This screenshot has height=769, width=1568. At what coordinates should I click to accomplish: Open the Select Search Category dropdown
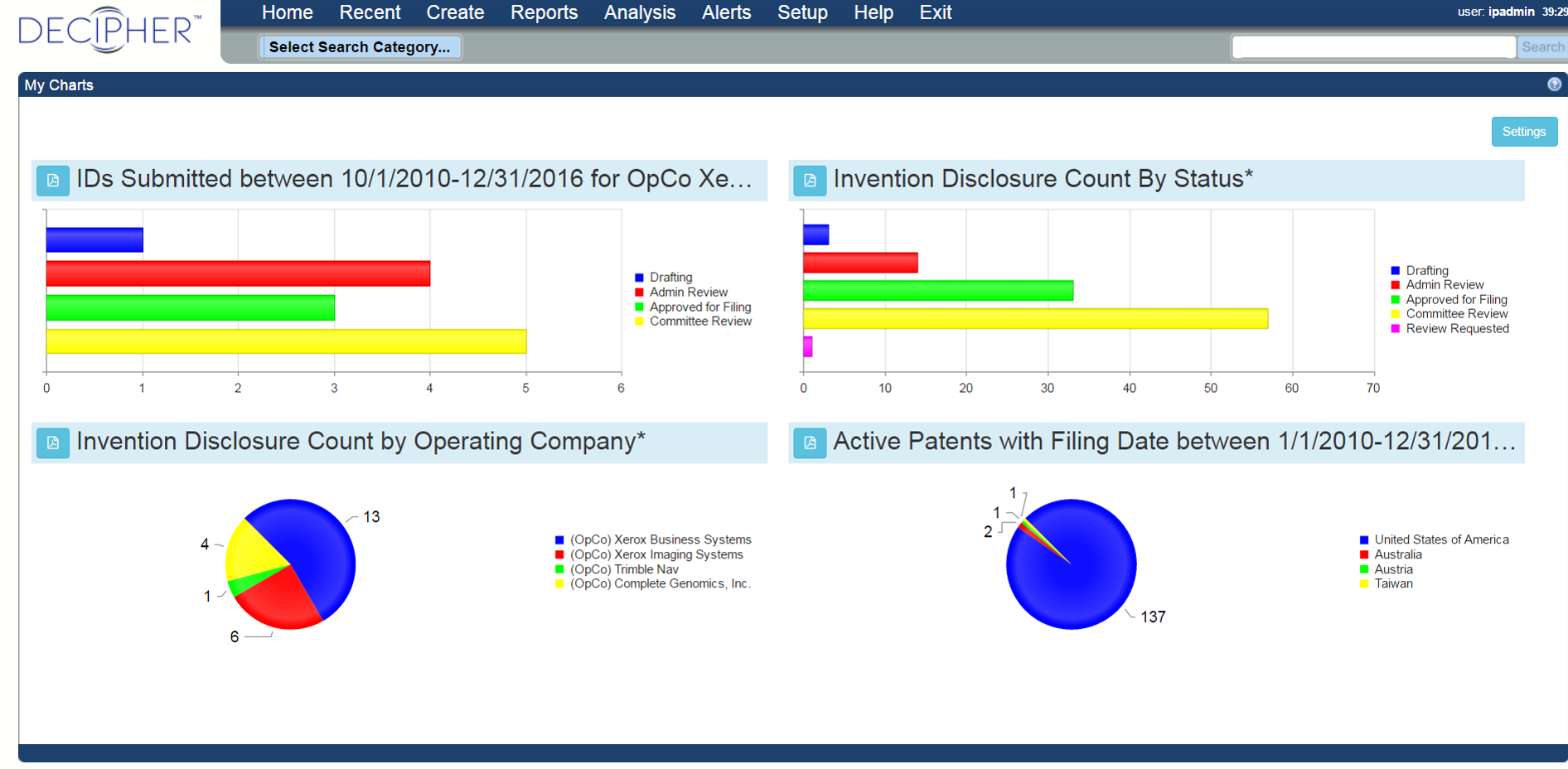(361, 46)
